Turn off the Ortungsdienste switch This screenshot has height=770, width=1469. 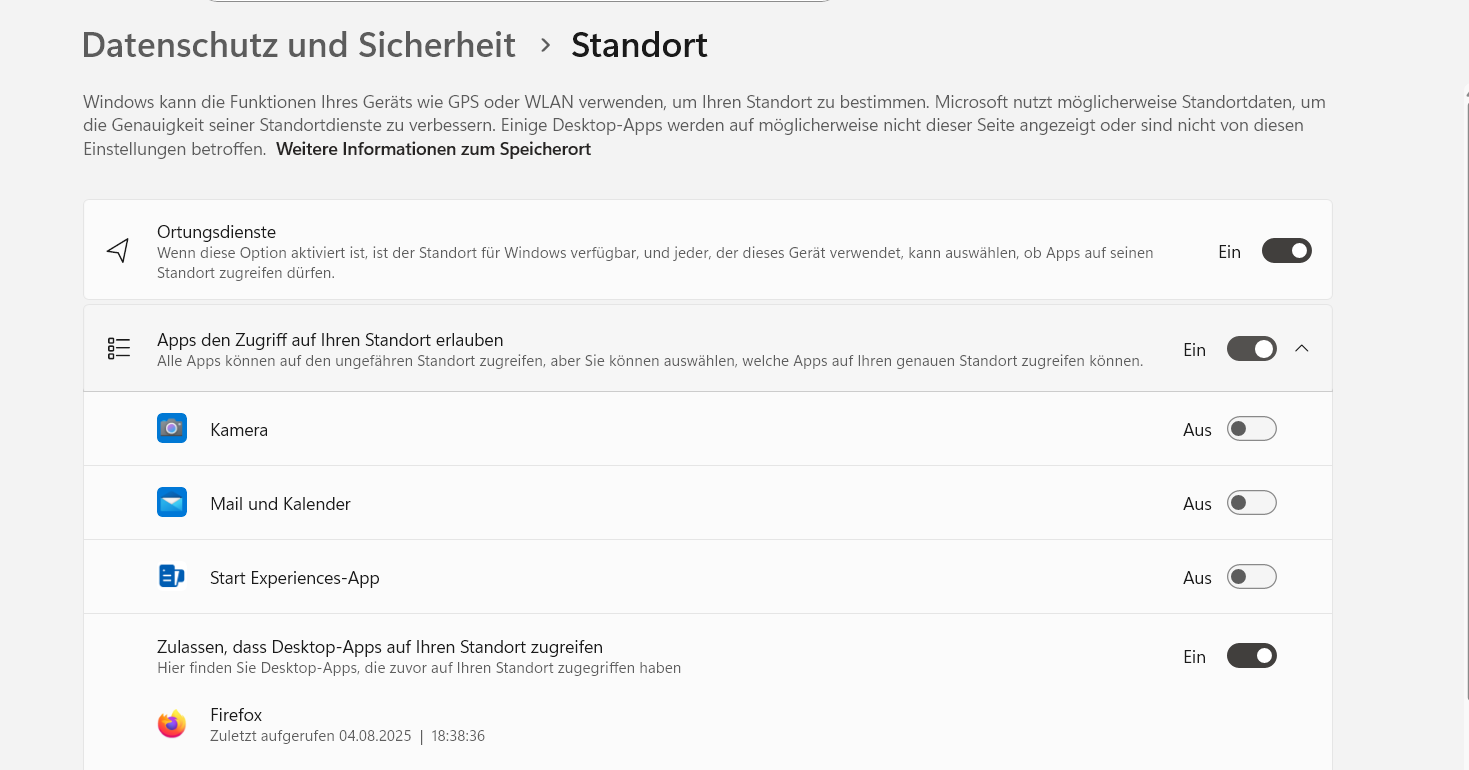point(1286,251)
